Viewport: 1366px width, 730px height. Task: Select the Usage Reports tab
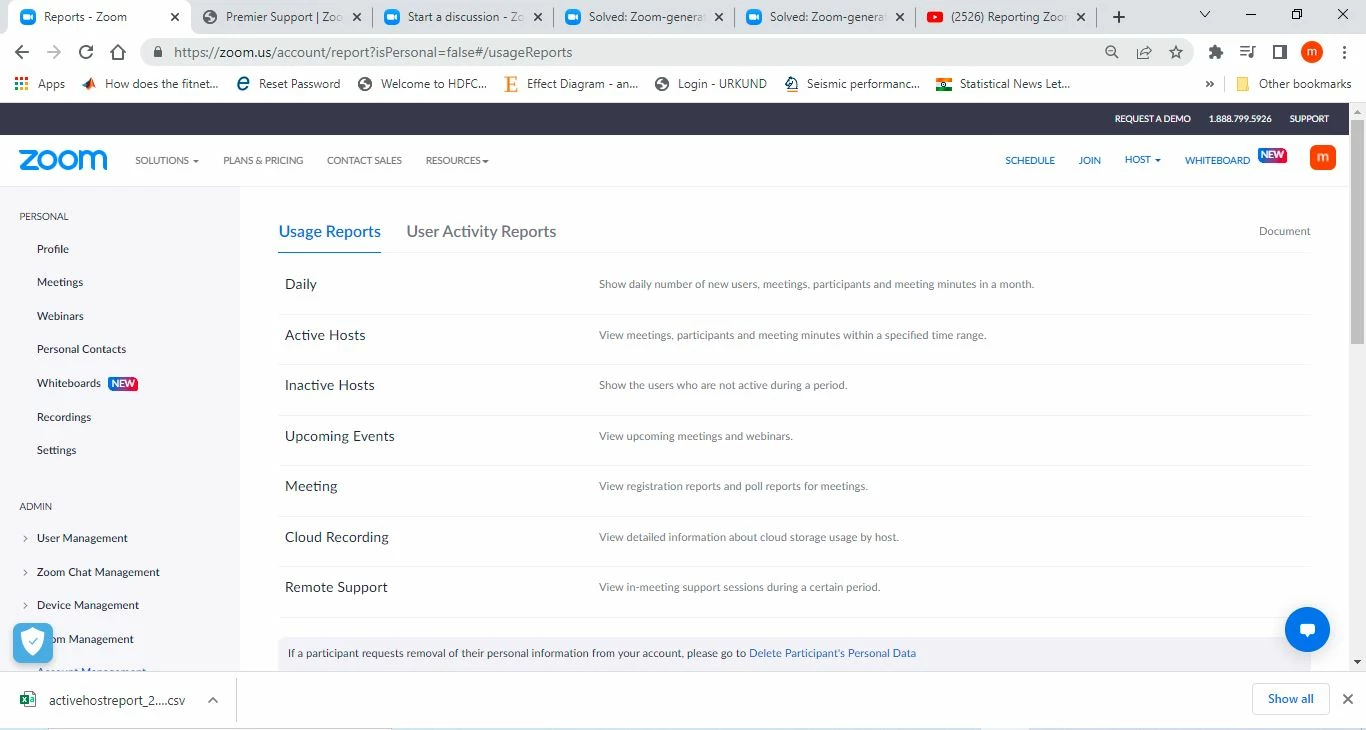(x=329, y=231)
